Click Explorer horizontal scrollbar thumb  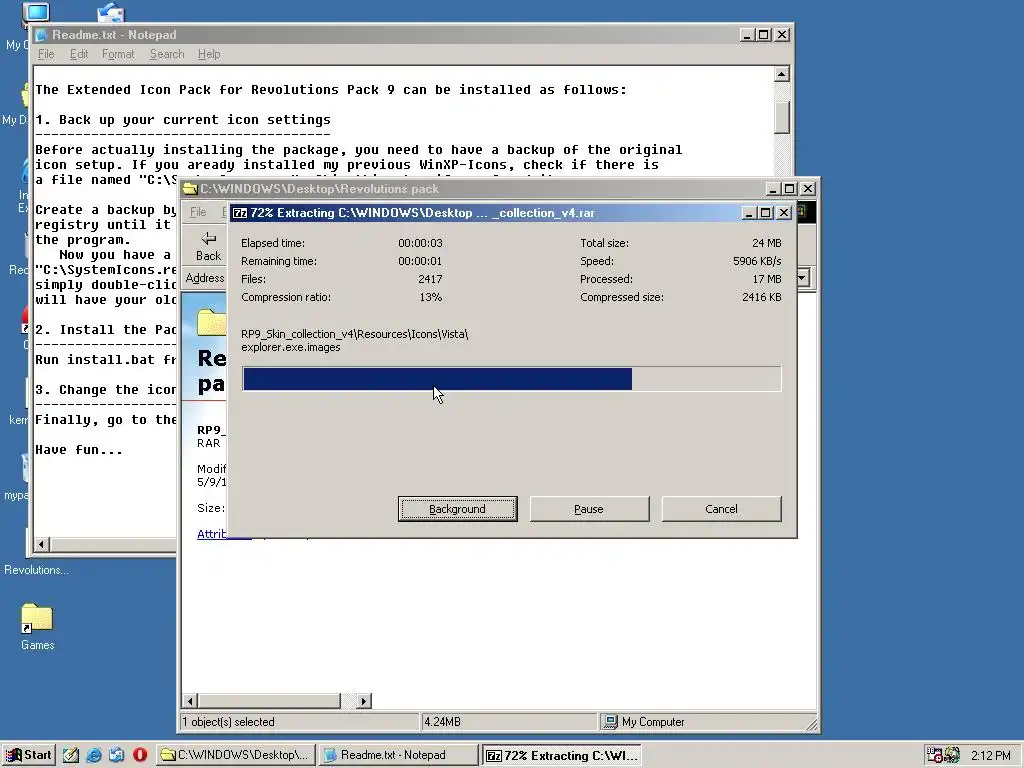click(269, 701)
